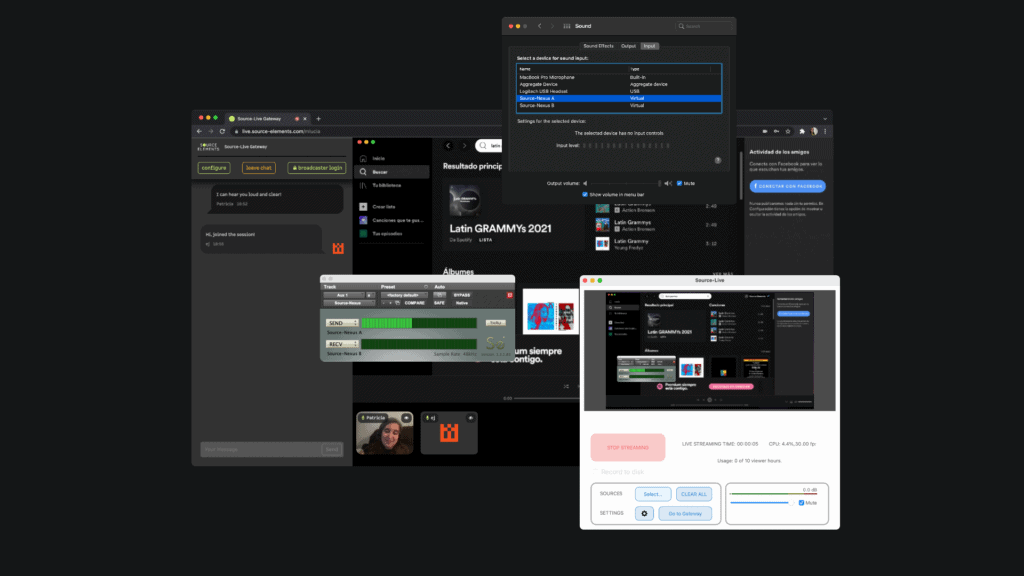Click the low-volume speaker icon by Output volume
Image resolution: width=1024 pixels, height=576 pixels.
tap(585, 184)
